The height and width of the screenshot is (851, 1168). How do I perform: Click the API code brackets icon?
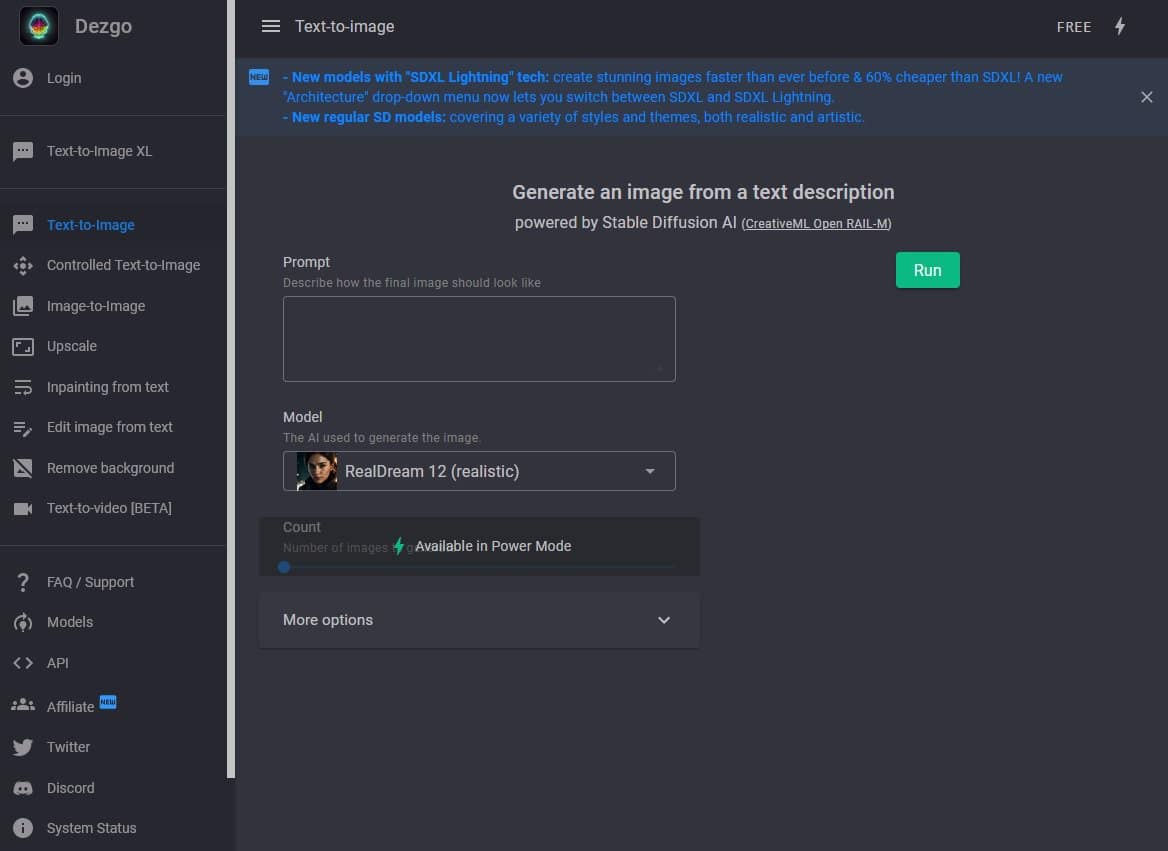click(x=23, y=662)
